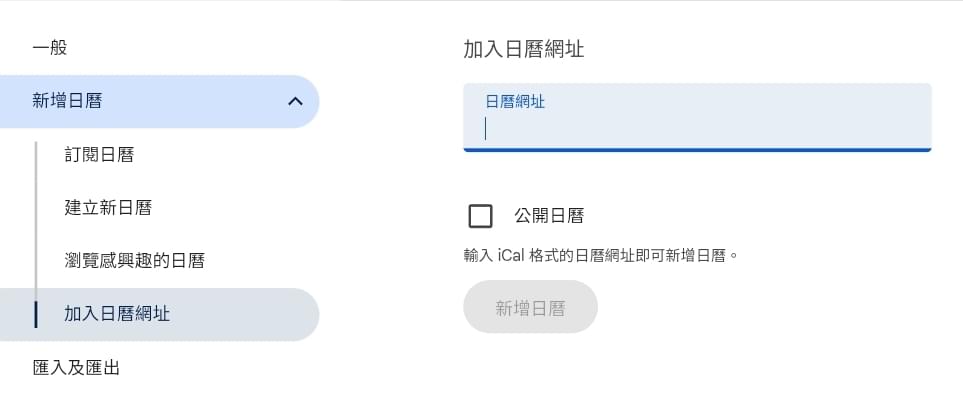Open the 匯入及匯出 settings section

(x=76, y=368)
